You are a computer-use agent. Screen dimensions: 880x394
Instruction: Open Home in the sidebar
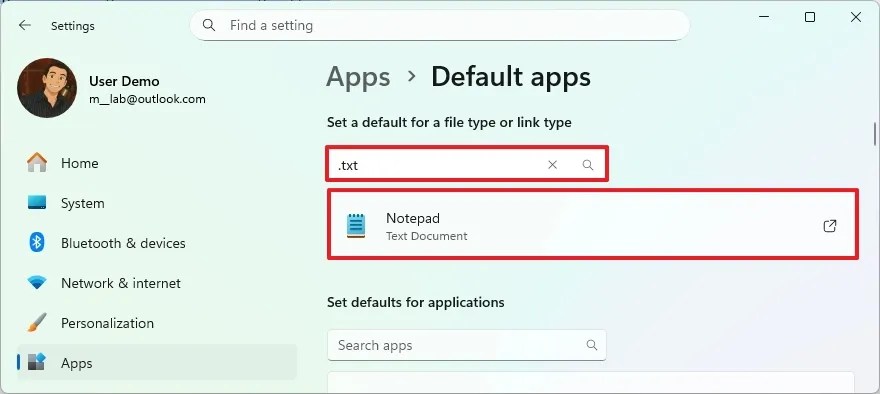coord(157,163)
